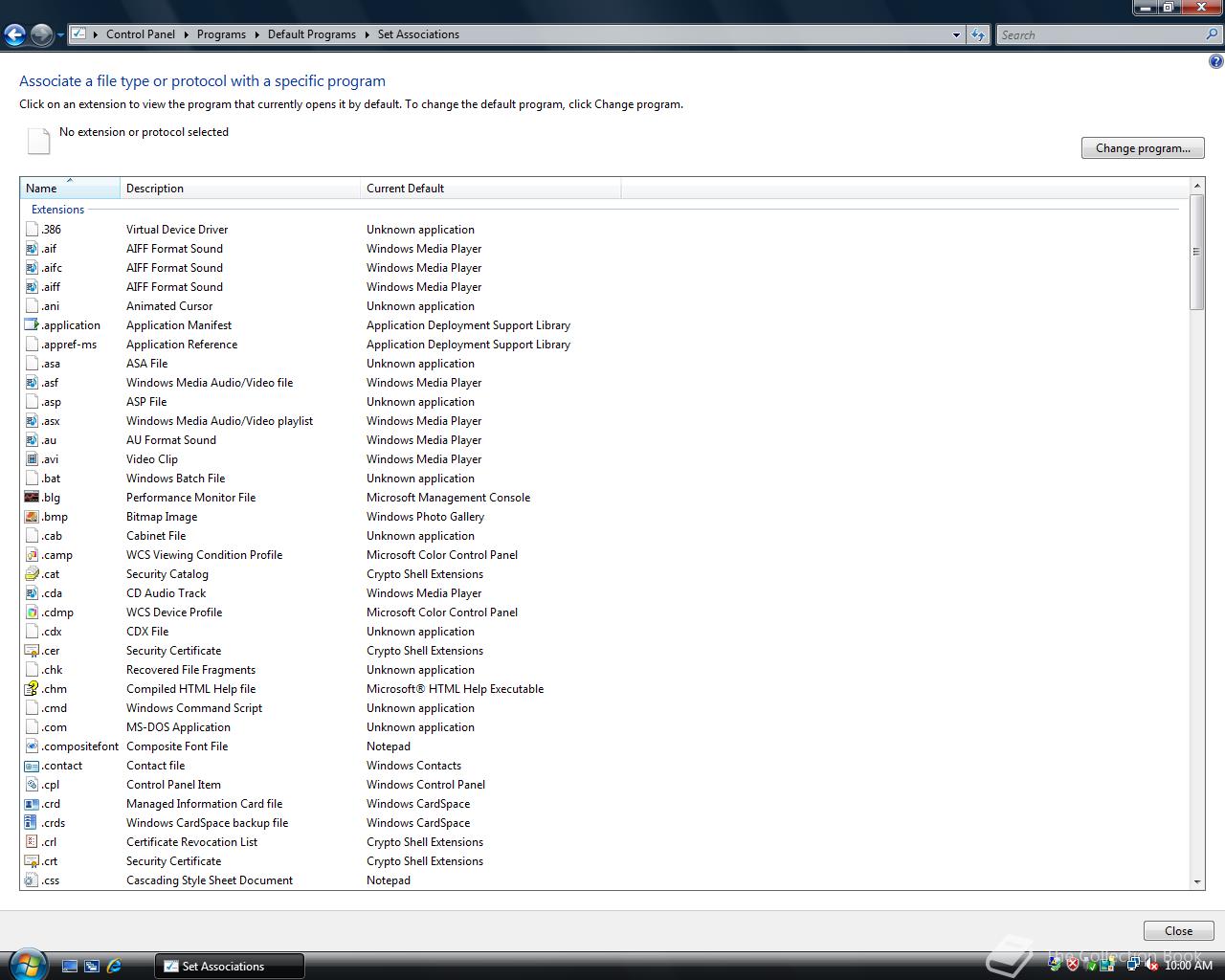Select the .asp ASP File row
This screenshot has width=1225, height=980.
tap(603, 402)
